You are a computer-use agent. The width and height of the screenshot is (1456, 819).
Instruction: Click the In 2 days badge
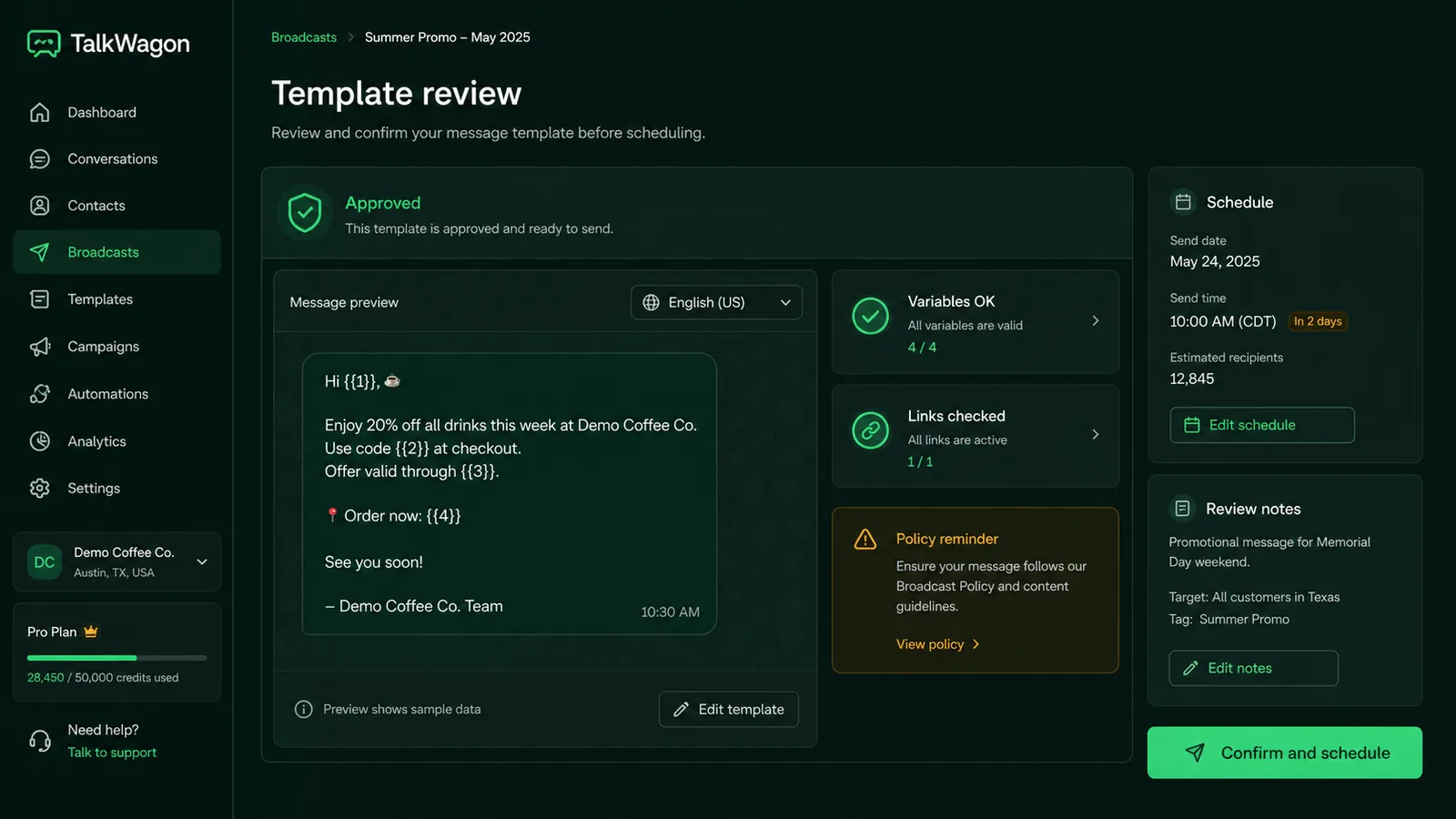[x=1318, y=321]
